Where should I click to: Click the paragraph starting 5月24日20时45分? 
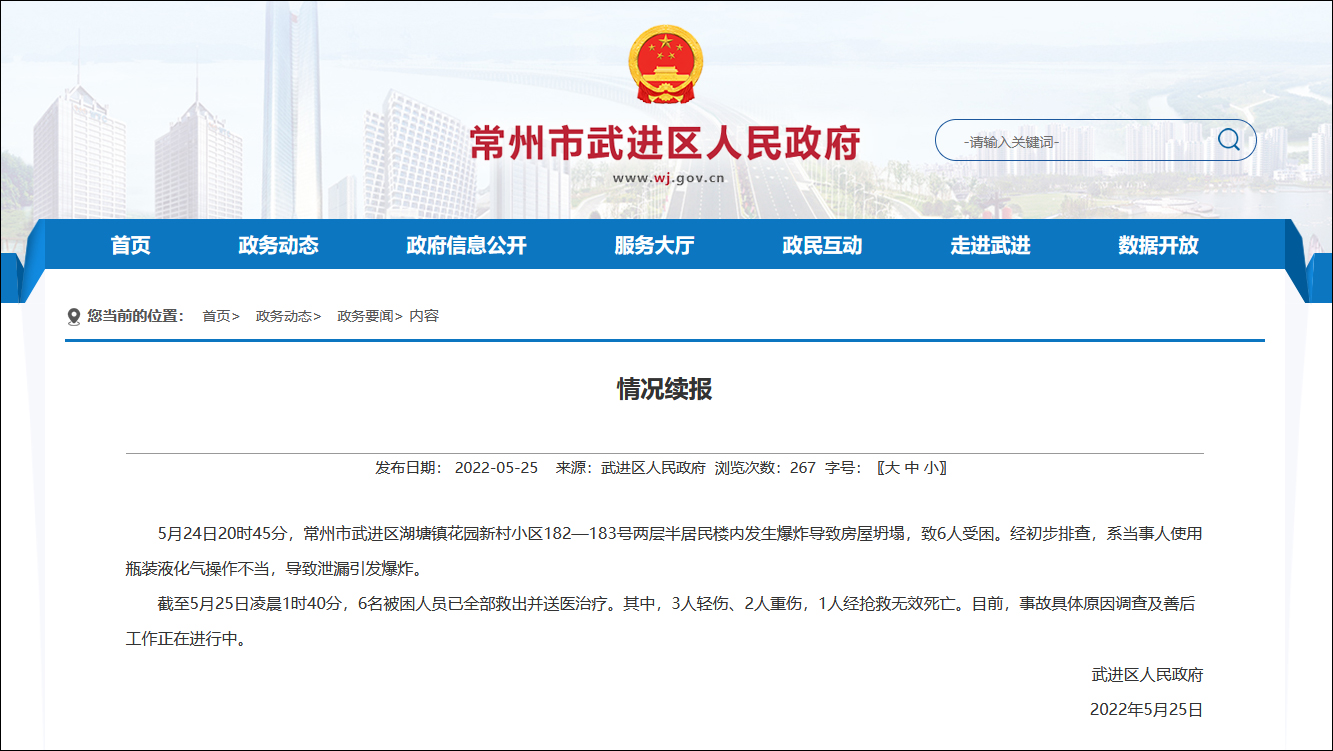pos(664,551)
